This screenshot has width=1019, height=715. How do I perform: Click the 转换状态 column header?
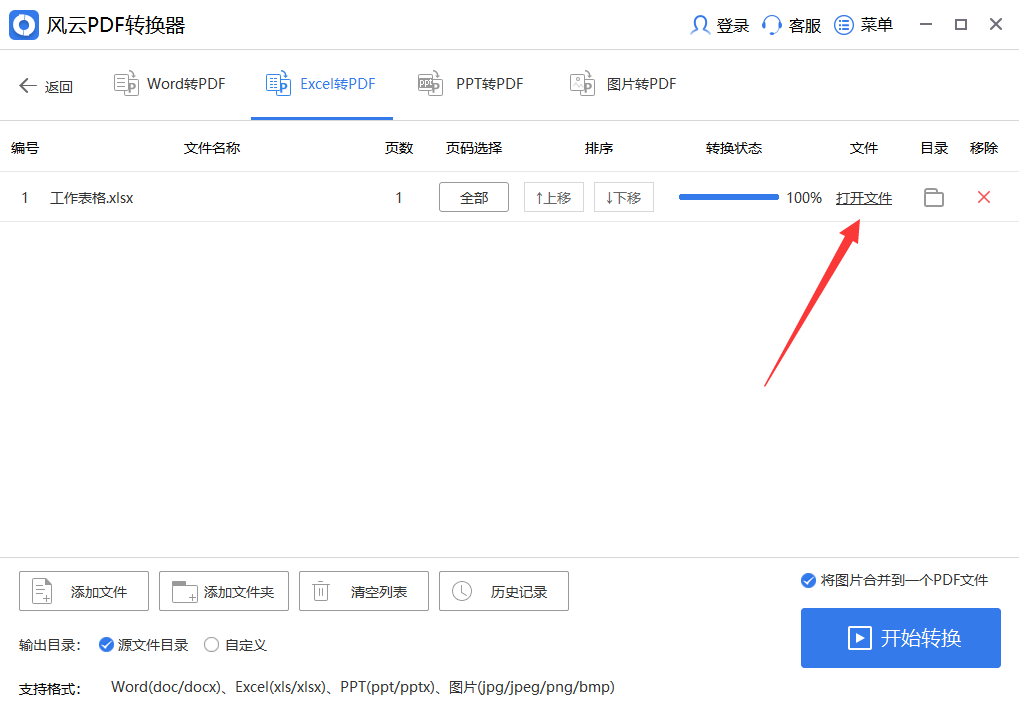click(734, 148)
